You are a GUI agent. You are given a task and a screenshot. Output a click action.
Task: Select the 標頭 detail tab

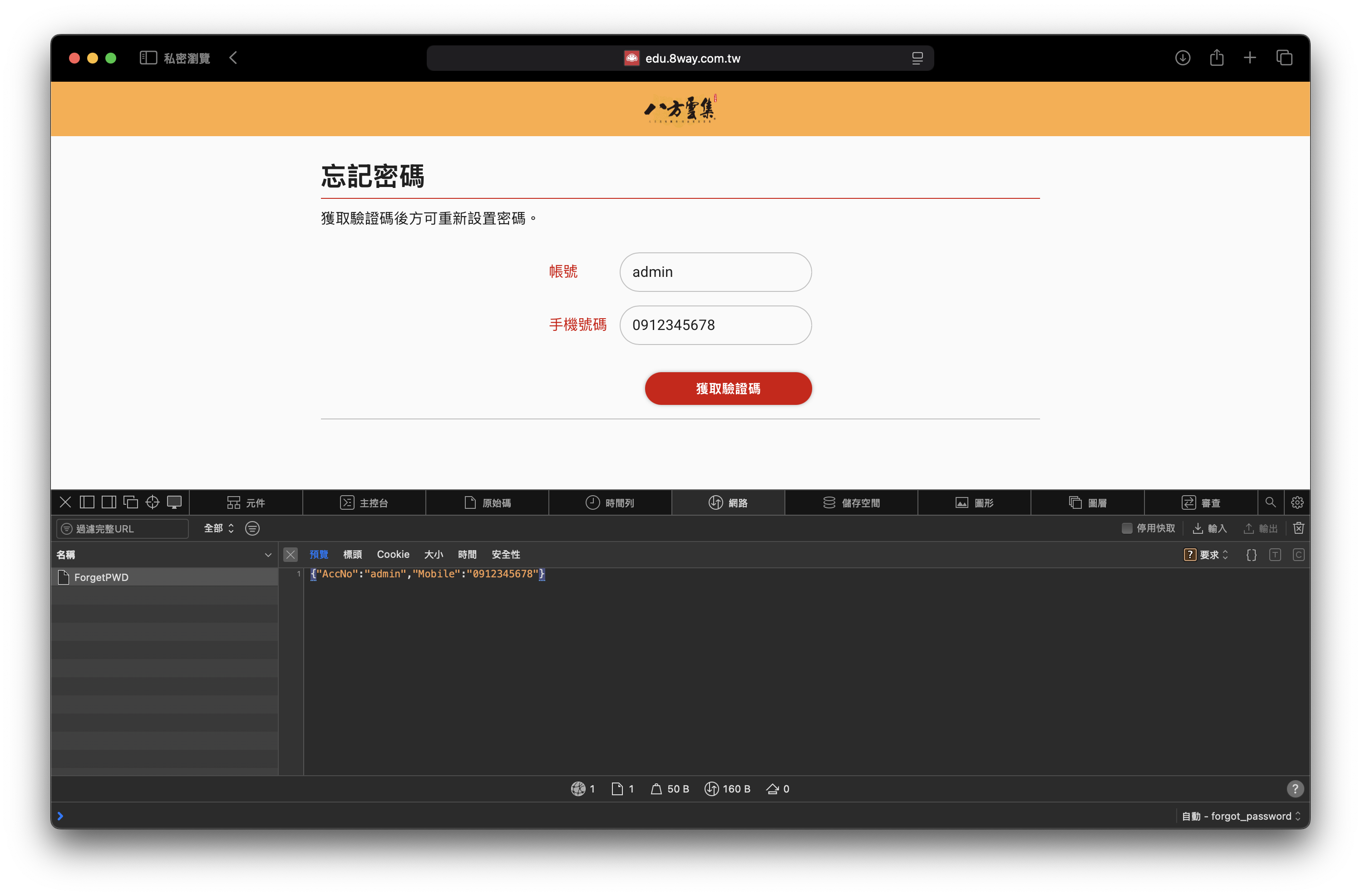pyautogui.click(x=352, y=554)
